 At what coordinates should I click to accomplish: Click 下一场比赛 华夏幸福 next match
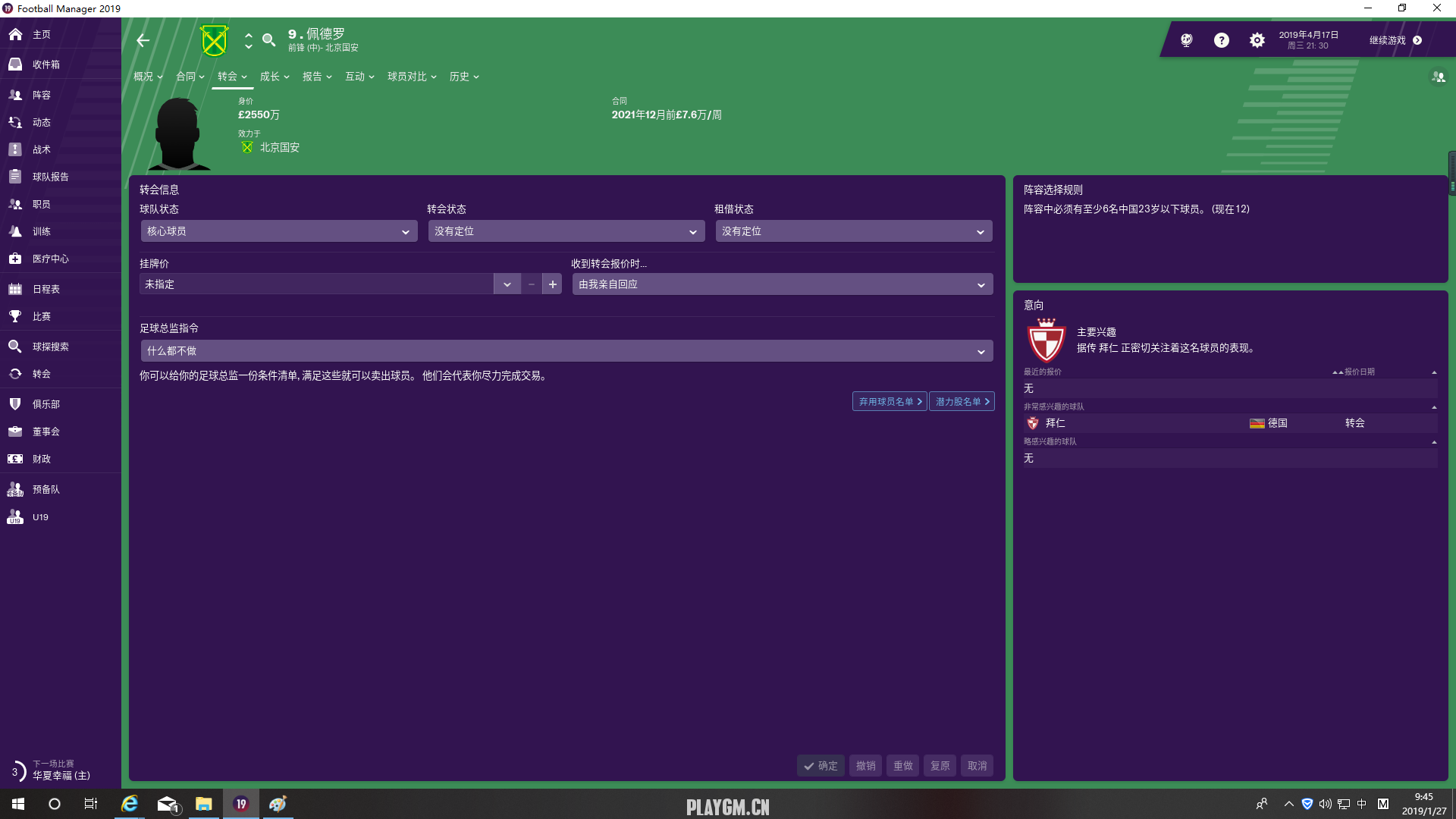click(x=61, y=770)
